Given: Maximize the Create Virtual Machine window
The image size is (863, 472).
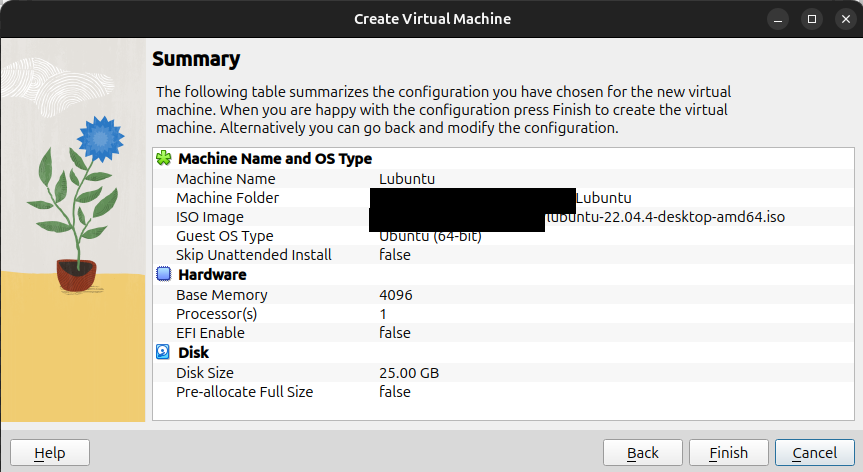Looking at the screenshot, I should click(x=812, y=19).
